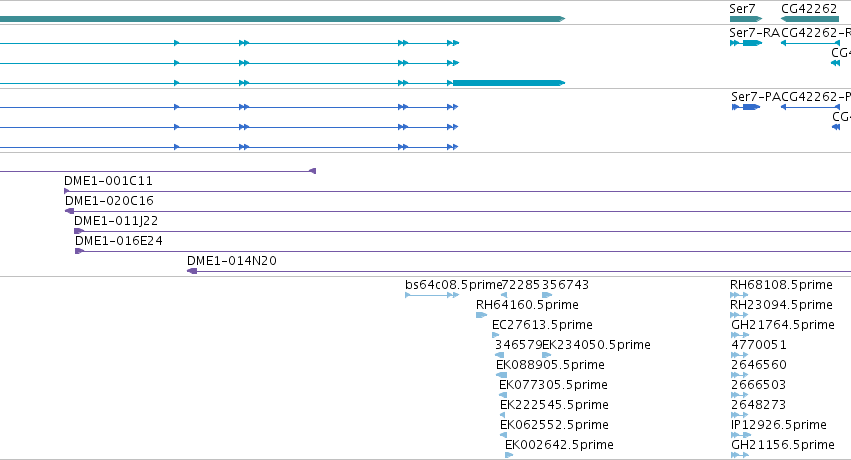Screen dimensions: 851x460
Task: Select BAC clone DME1-020C16
Action: tap(110, 201)
